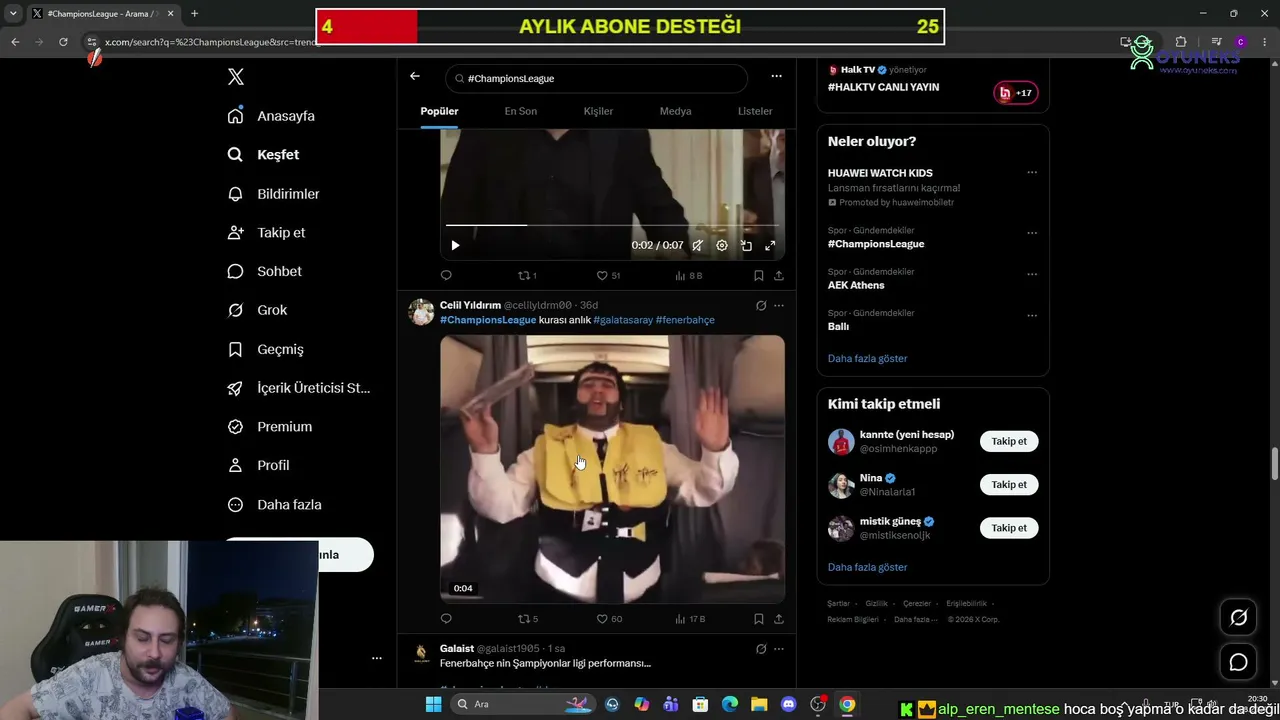This screenshot has width=1280, height=720.
Task: Reply to Celil Yıldırım's post
Action: [446, 619]
